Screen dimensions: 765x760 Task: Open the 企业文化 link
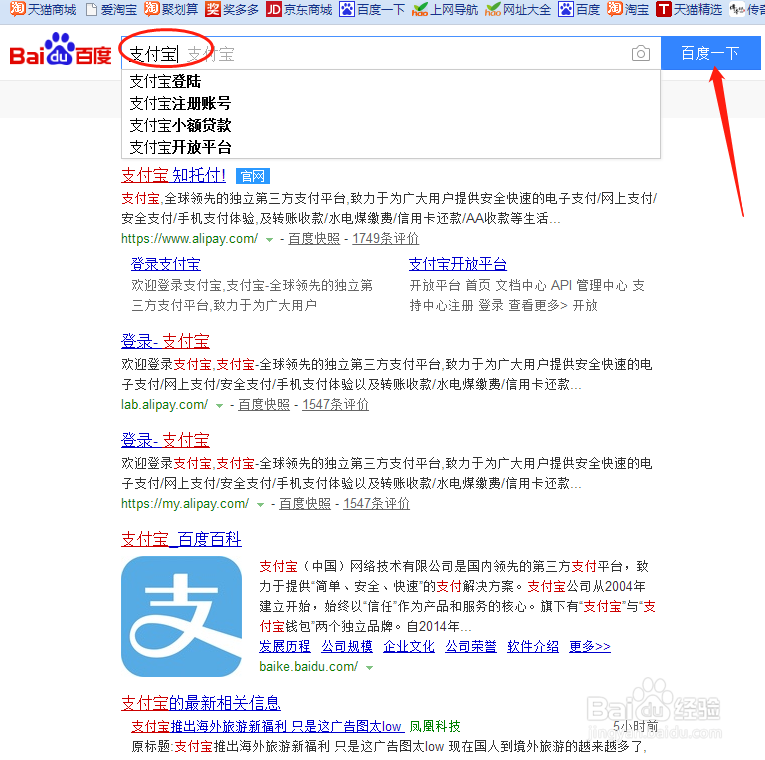click(409, 646)
